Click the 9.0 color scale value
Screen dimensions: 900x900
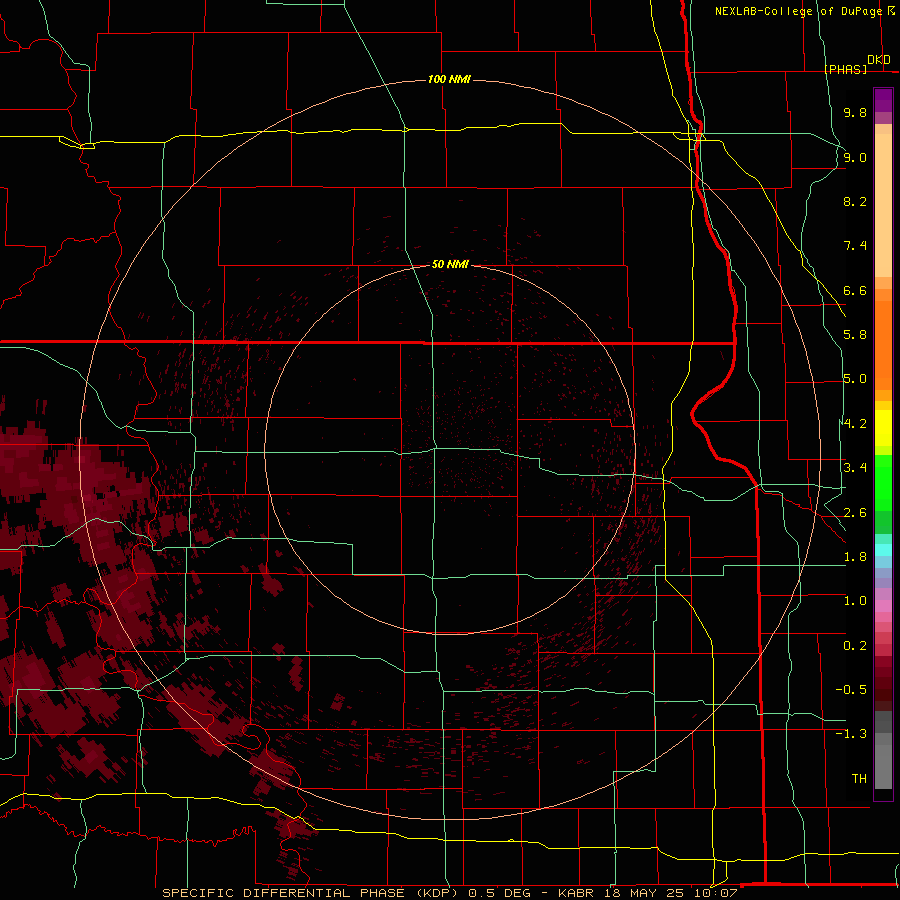[855, 157]
